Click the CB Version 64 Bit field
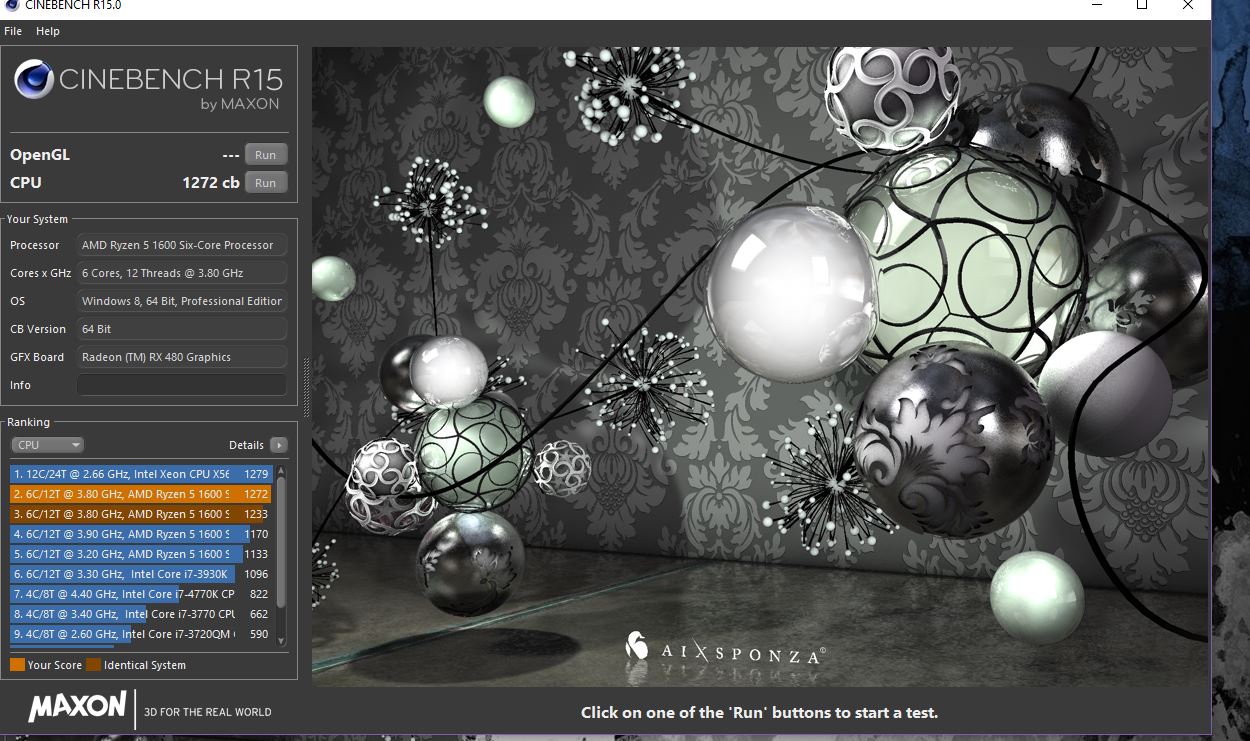 tap(182, 329)
